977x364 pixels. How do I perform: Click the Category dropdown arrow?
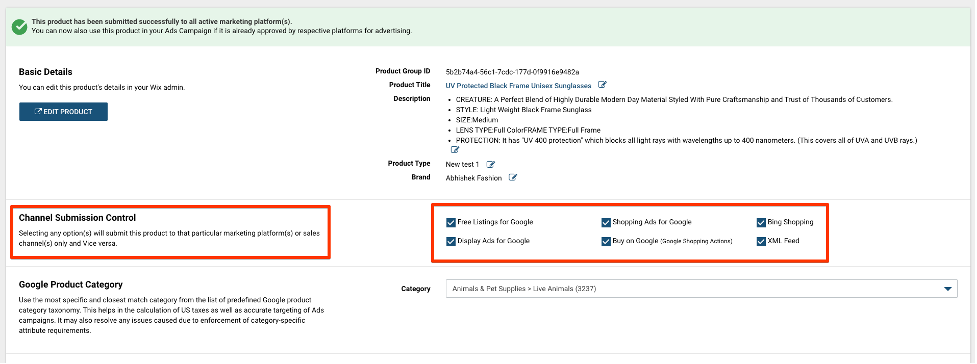947,289
